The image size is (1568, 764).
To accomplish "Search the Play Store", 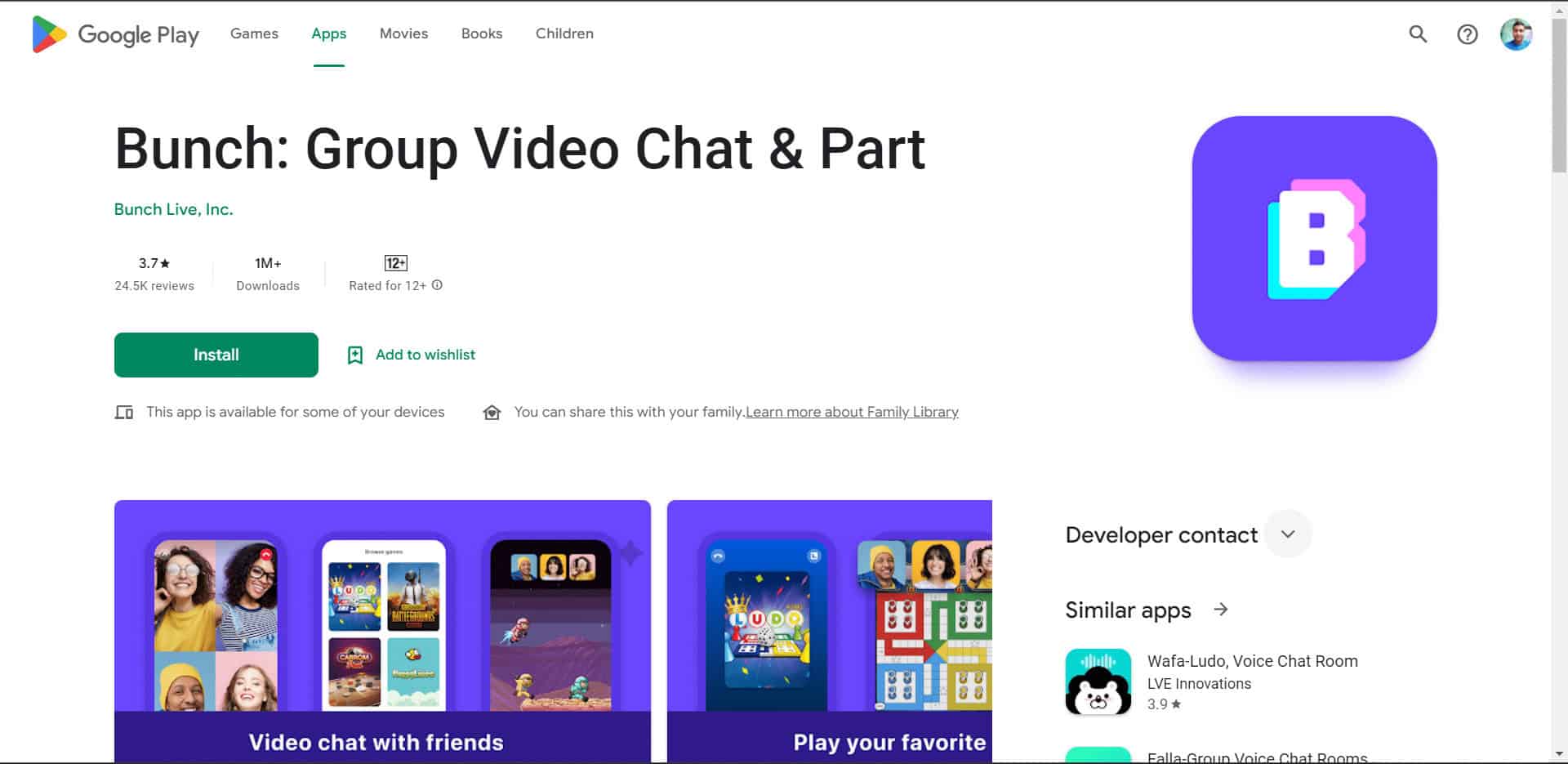I will coord(1418,34).
